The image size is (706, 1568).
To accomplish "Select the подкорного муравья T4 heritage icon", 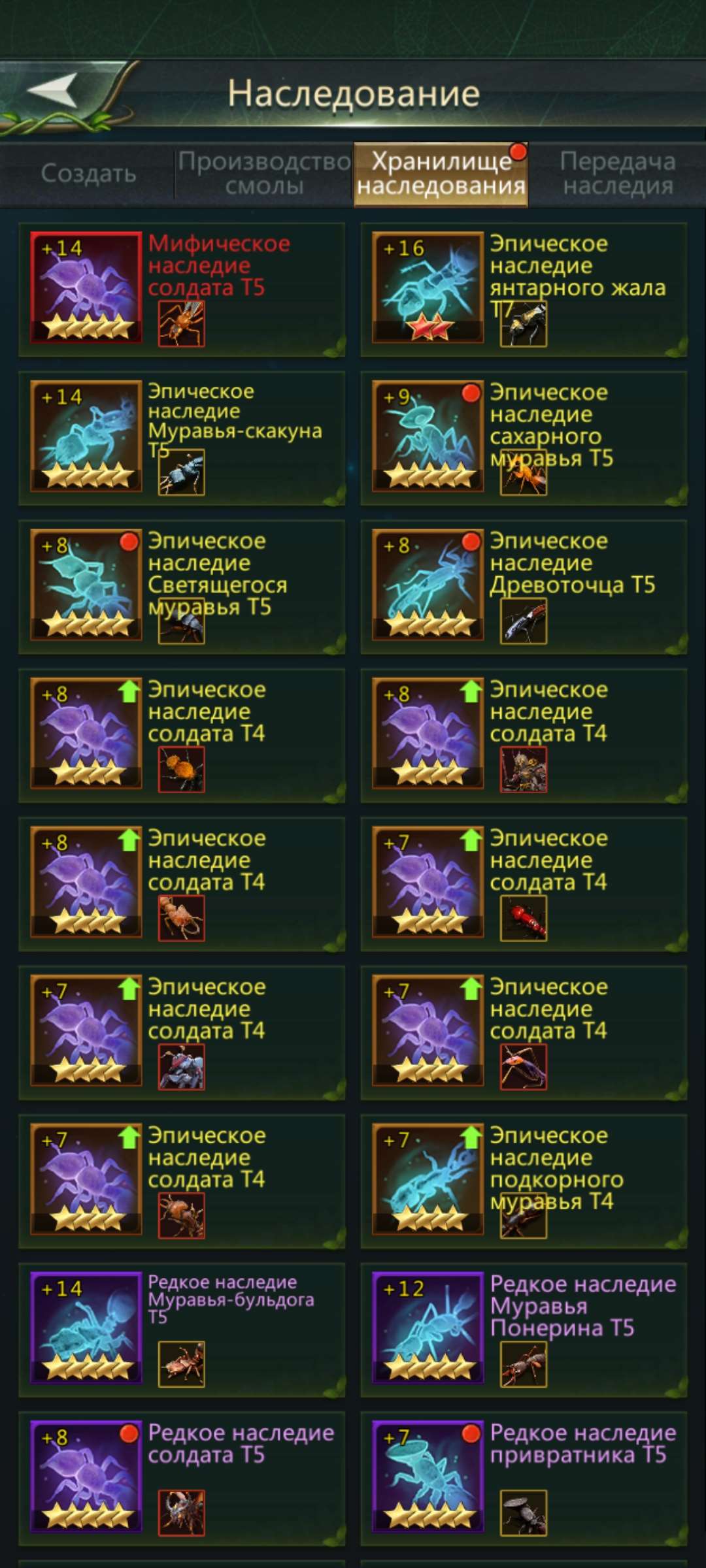I will (428, 1179).
